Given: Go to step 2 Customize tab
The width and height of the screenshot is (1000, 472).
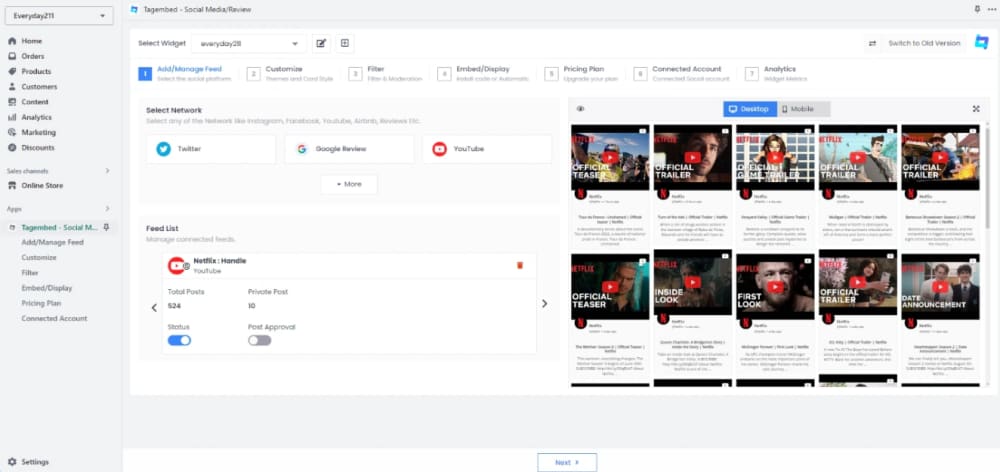Looking at the screenshot, I should pyautogui.click(x=290, y=73).
